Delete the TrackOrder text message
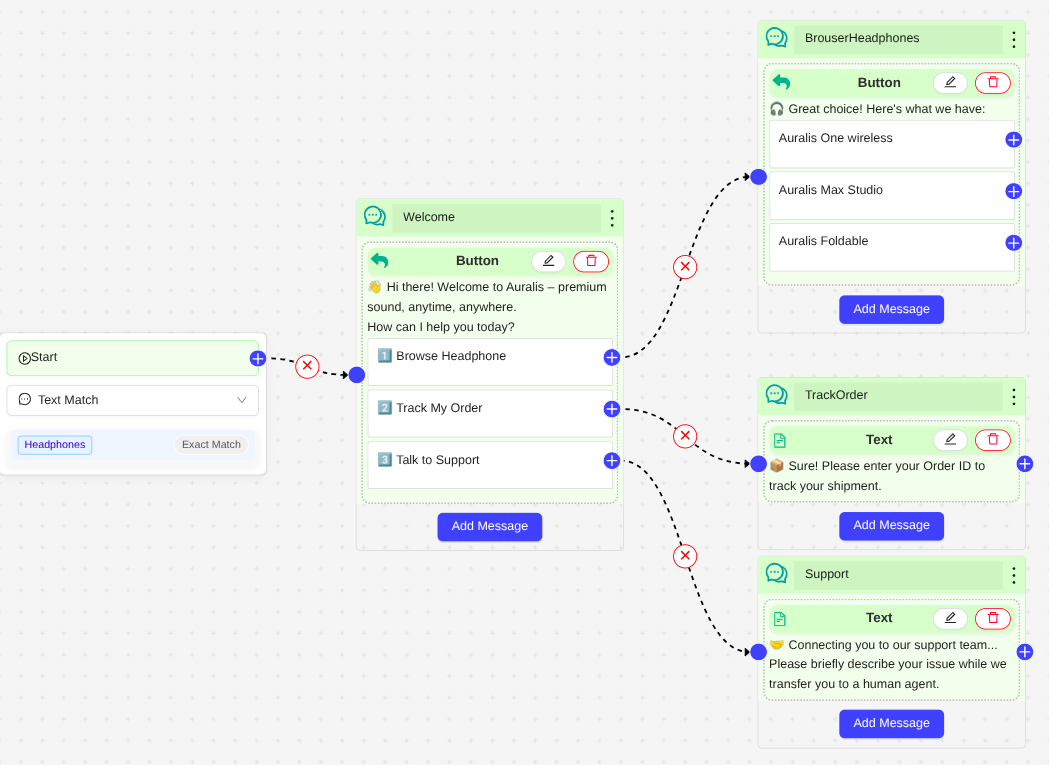The height and width of the screenshot is (765, 1049). coord(993,440)
